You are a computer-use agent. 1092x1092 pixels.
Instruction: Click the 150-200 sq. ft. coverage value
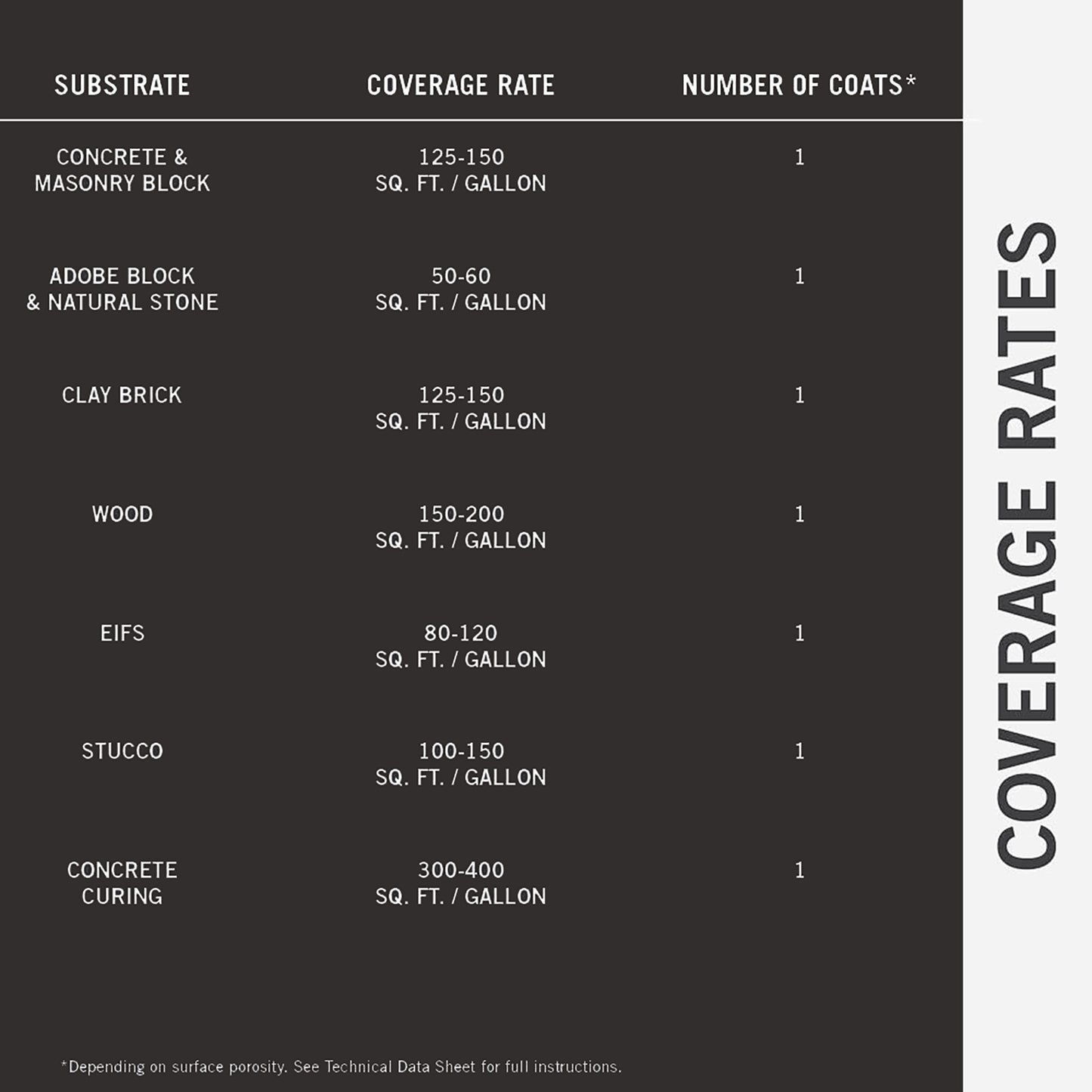[460, 527]
